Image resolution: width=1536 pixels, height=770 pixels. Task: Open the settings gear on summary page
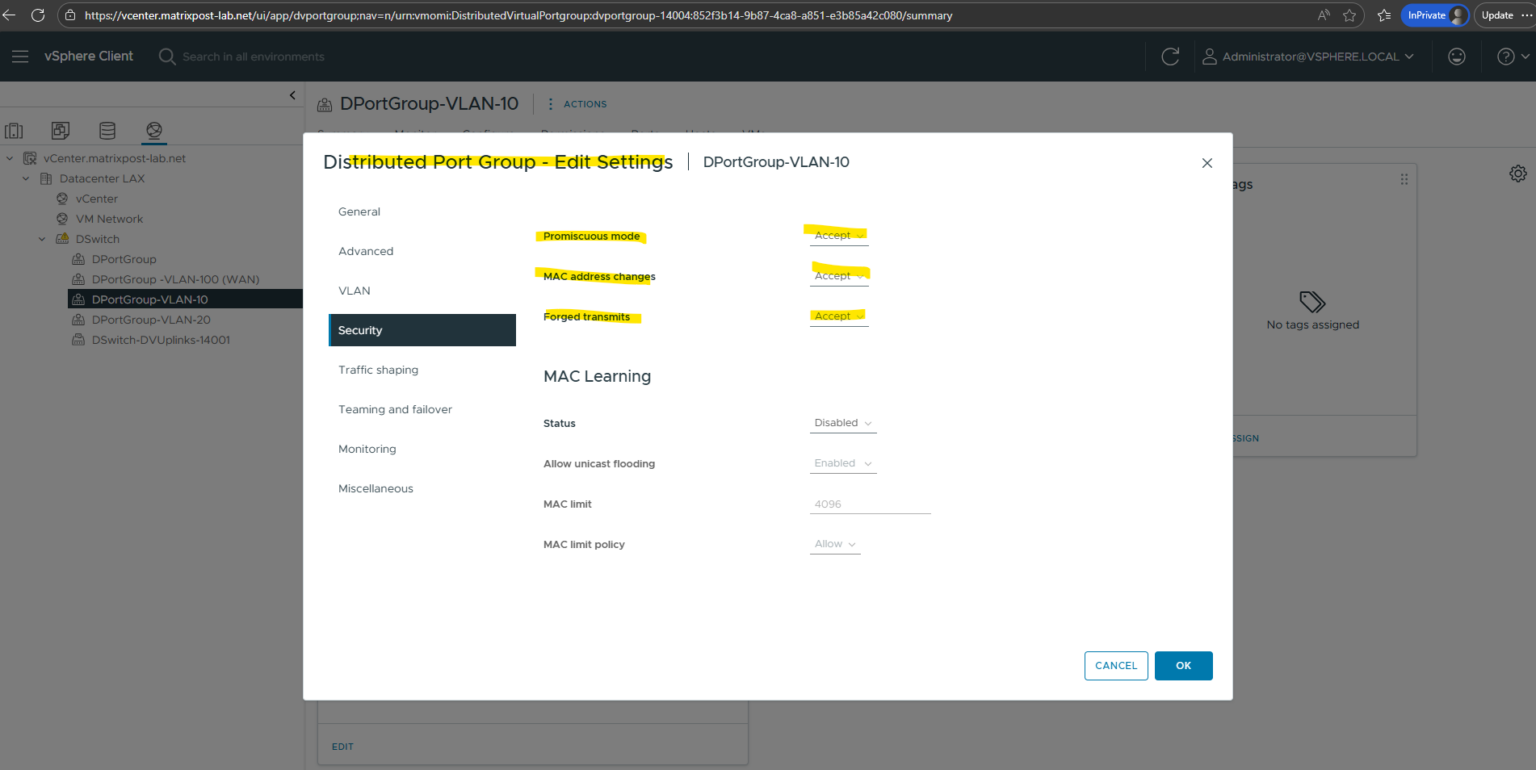pos(1518,174)
